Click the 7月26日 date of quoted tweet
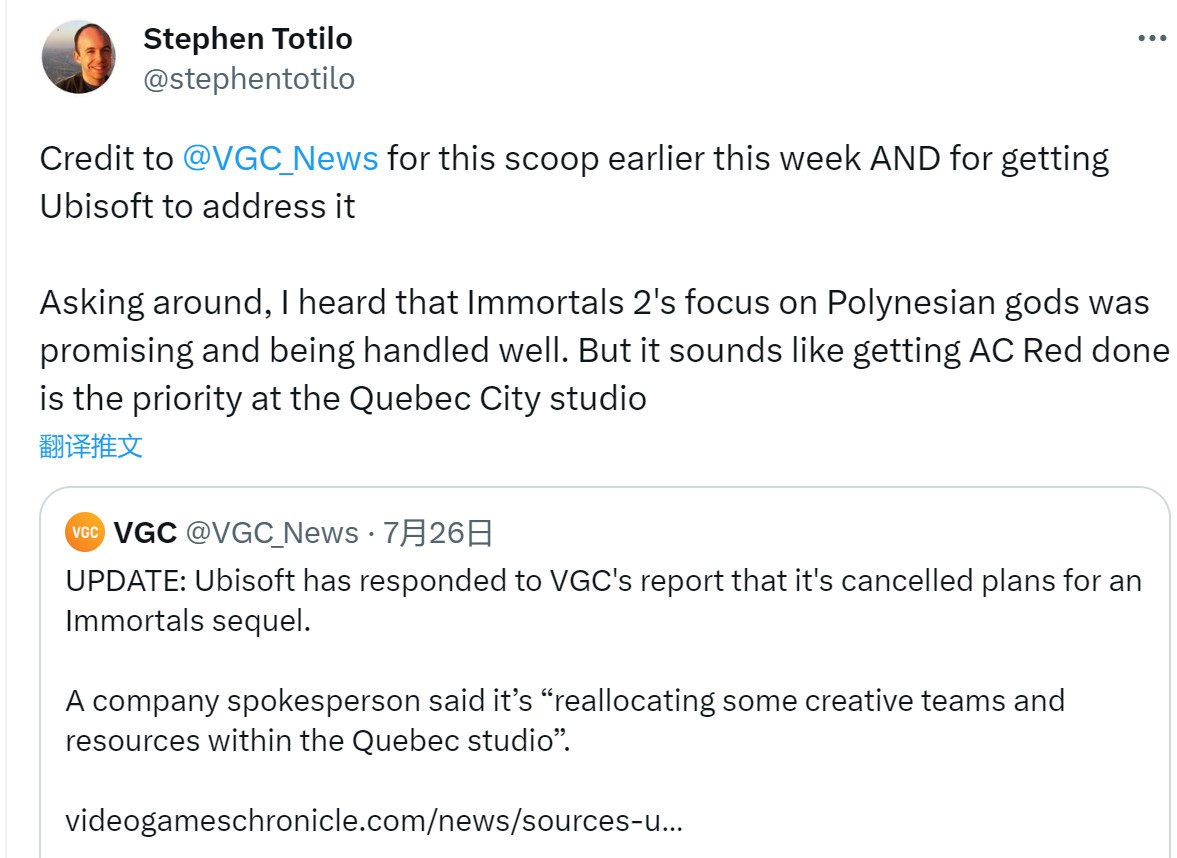Image resolution: width=1177 pixels, height=858 pixels. pyautogui.click(x=438, y=533)
